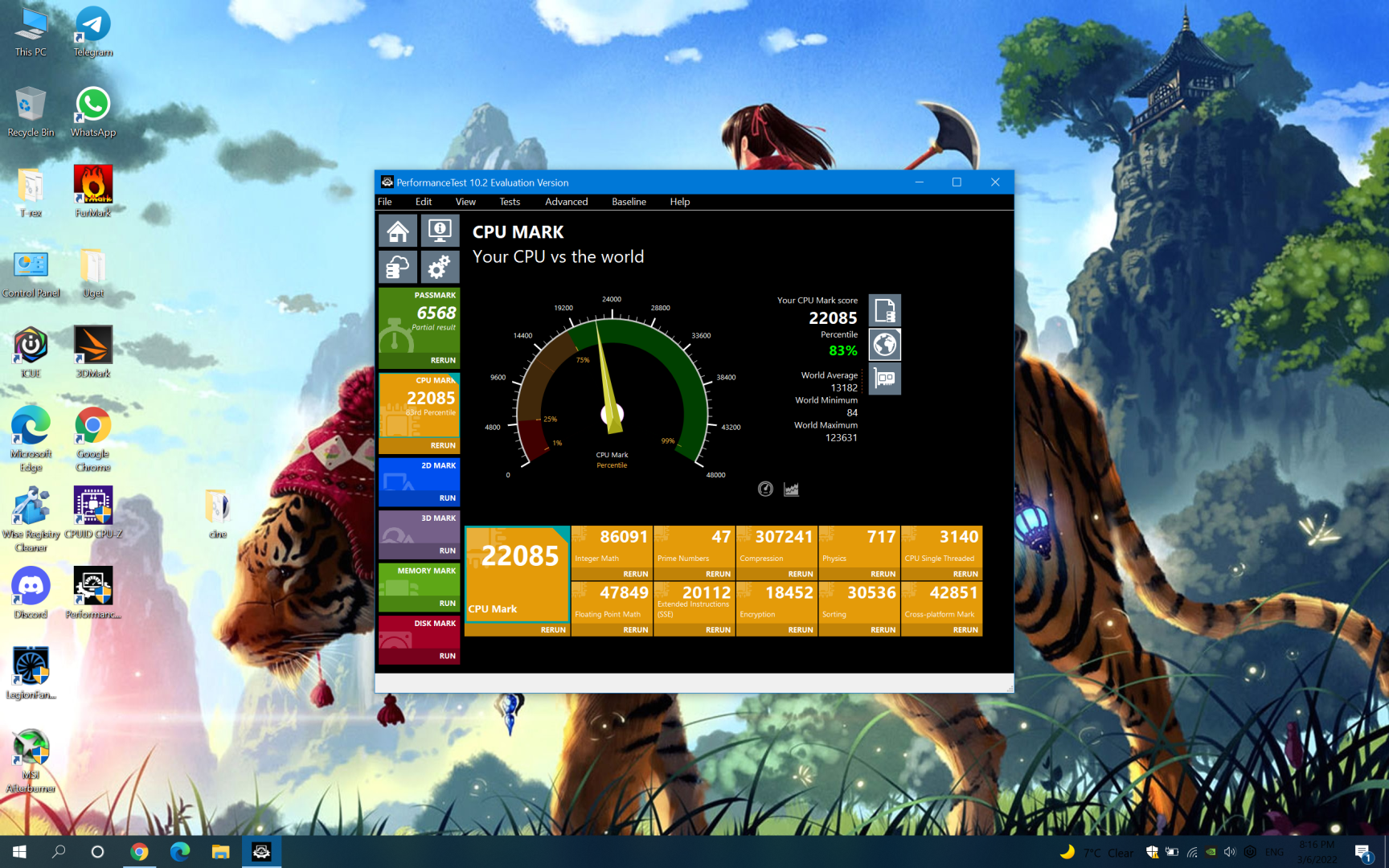Open the settings gears icon in PerformanceTest
The height and width of the screenshot is (868, 1389).
tap(440, 267)
